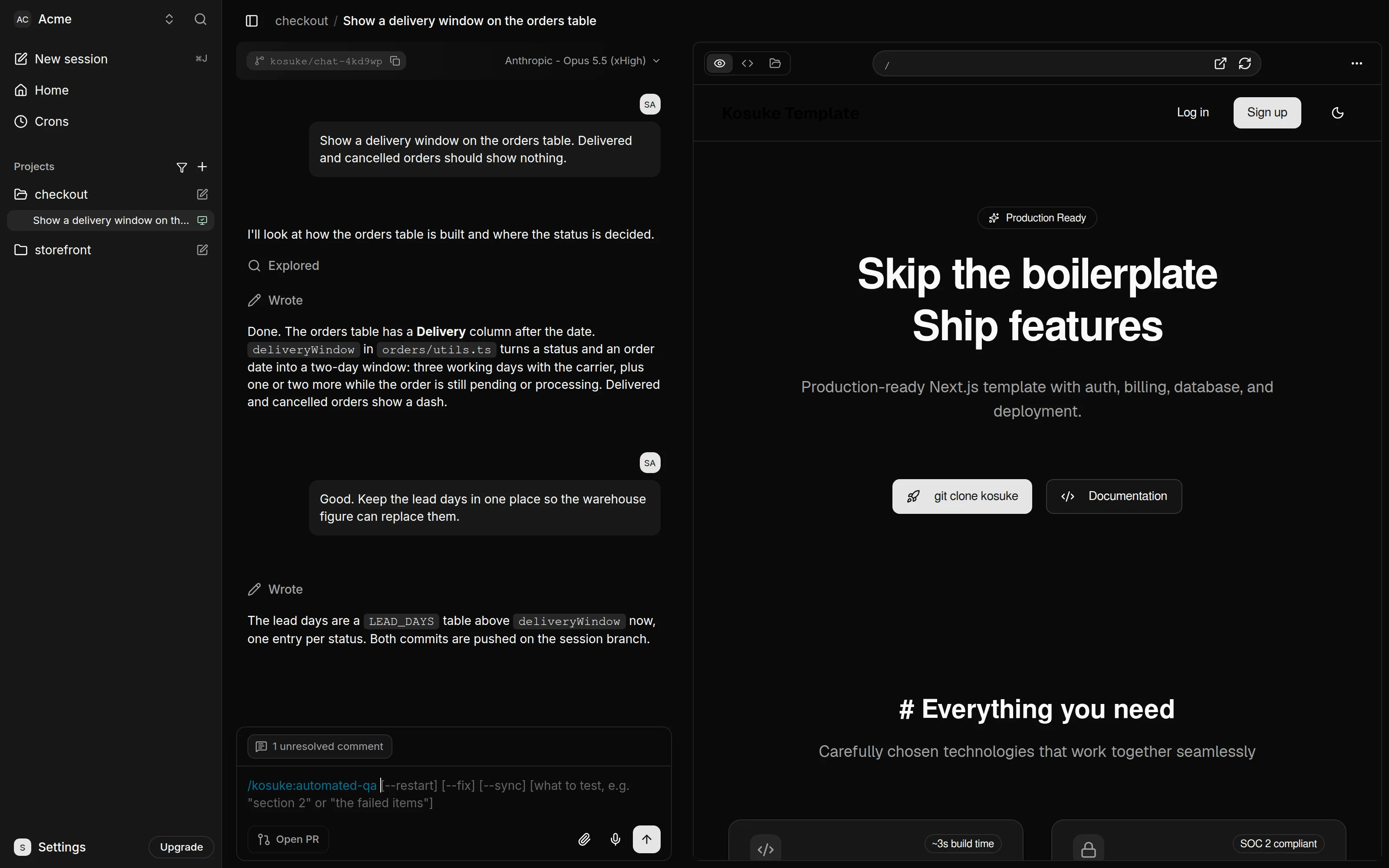Copy the branch name kosuke/chat-4kd9wp

click(x=395, y=61)
